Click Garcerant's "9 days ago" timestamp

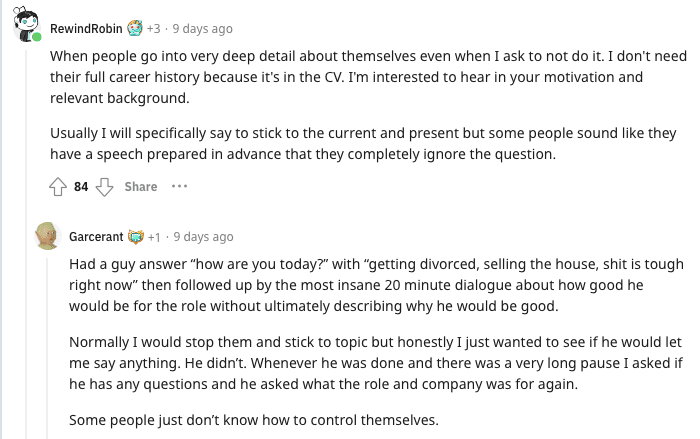click(203, 237)
